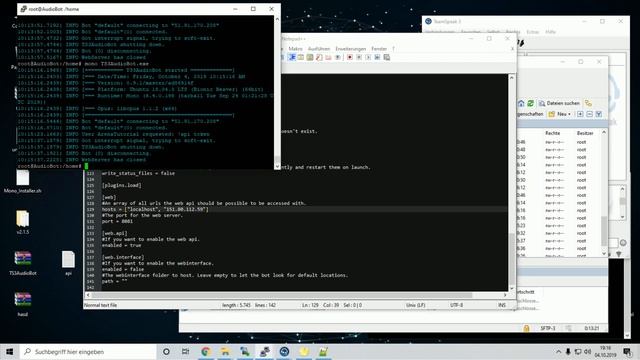Click the WinSCP green refresh icon
Viewport: 640px width, 360px height.
tap(530, 103)
